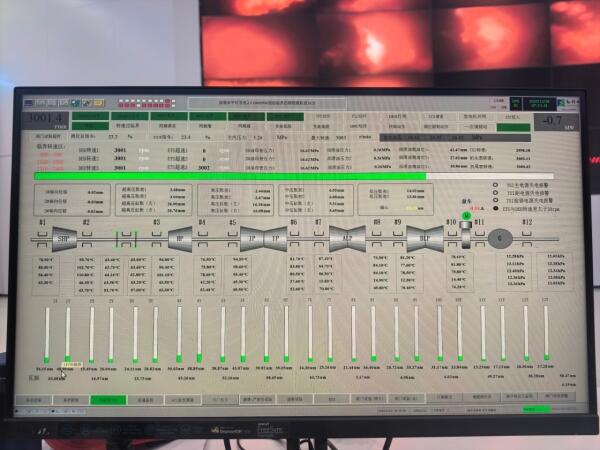This screenshot has width=600, height=450.
Task: Open the first tab in bottom navigation bar
Action: 34,399
